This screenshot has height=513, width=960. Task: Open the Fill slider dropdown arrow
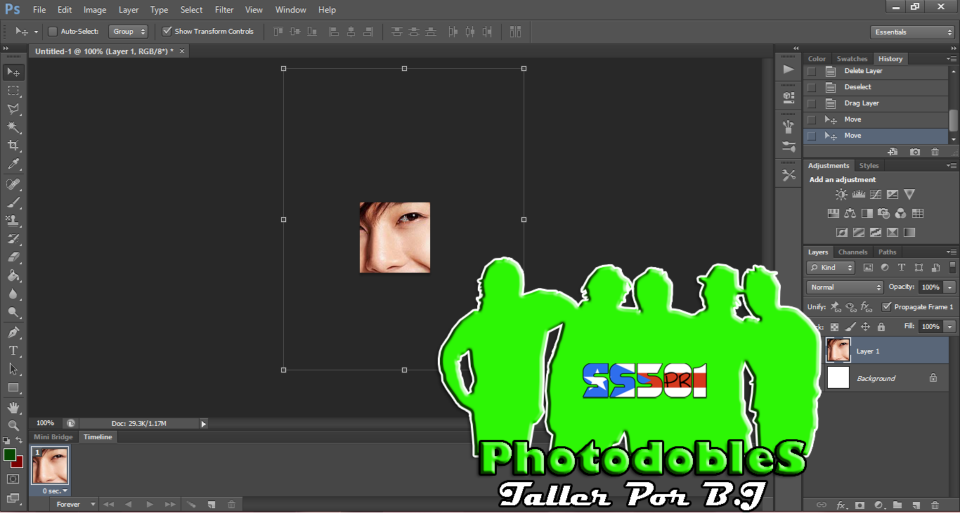[950, 327]
